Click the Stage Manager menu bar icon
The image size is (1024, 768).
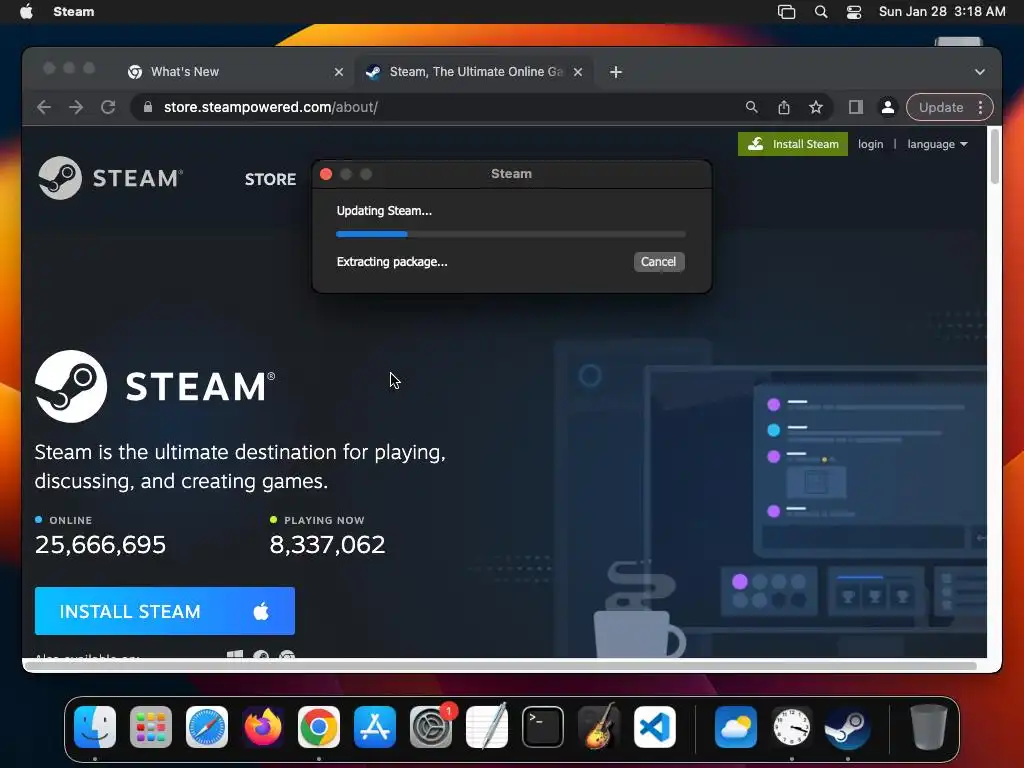786,12
